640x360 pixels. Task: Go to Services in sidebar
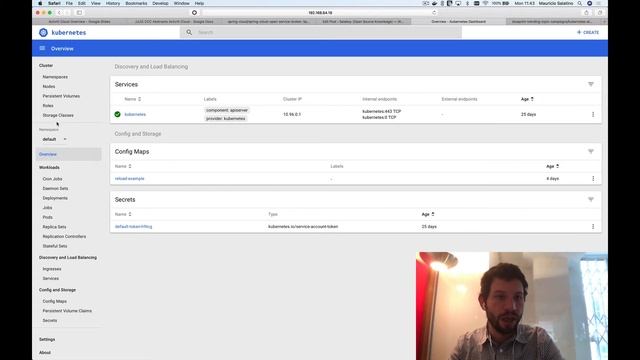pos(51,278)
